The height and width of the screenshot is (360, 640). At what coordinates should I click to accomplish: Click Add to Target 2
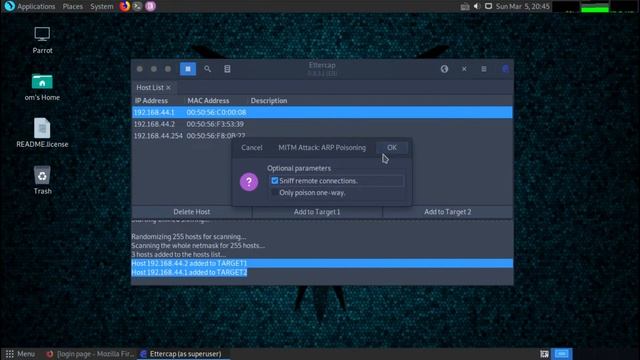click(x=447, y=211)
